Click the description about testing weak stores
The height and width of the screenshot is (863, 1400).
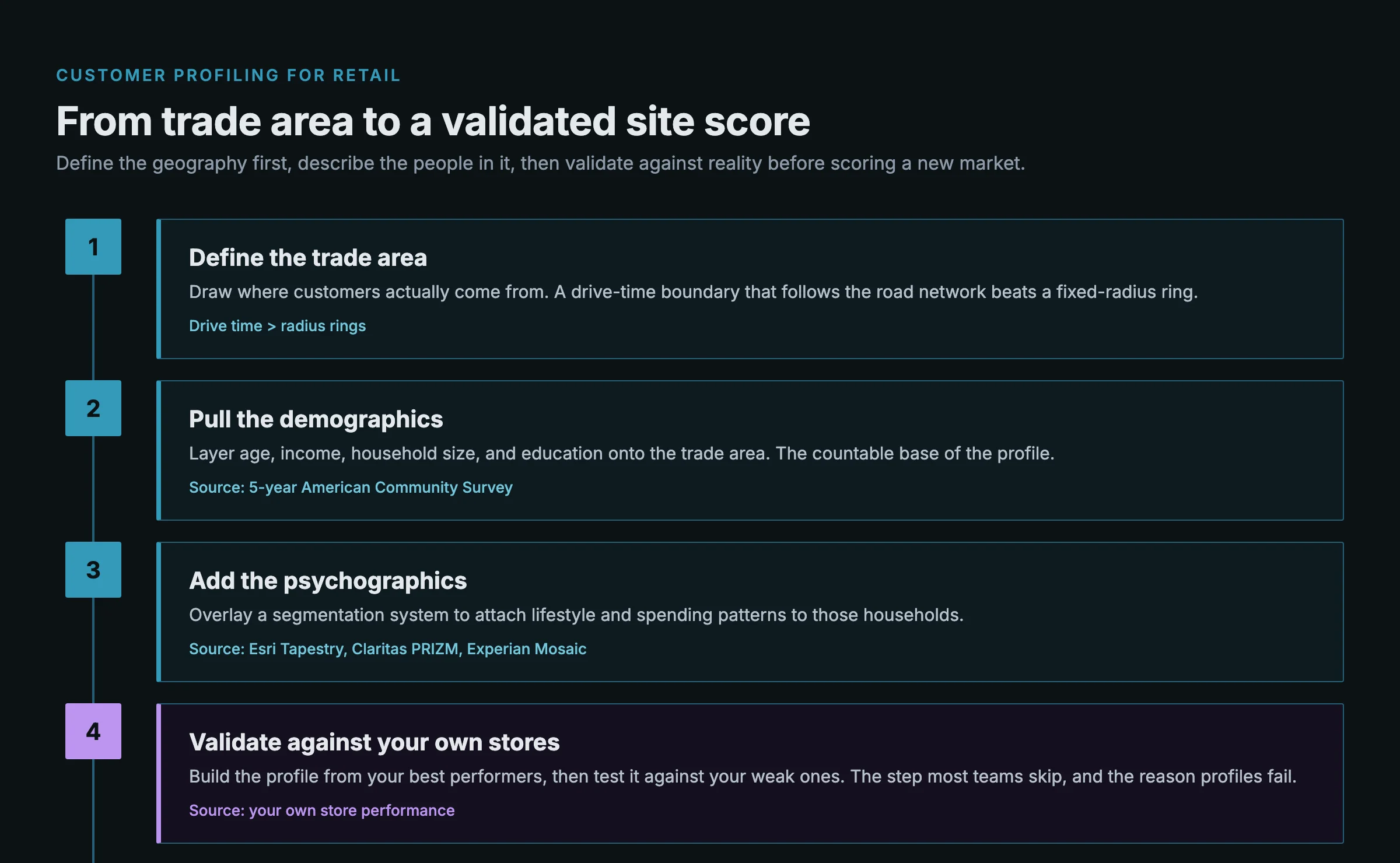pyautogui.click(x=743, y=777)
